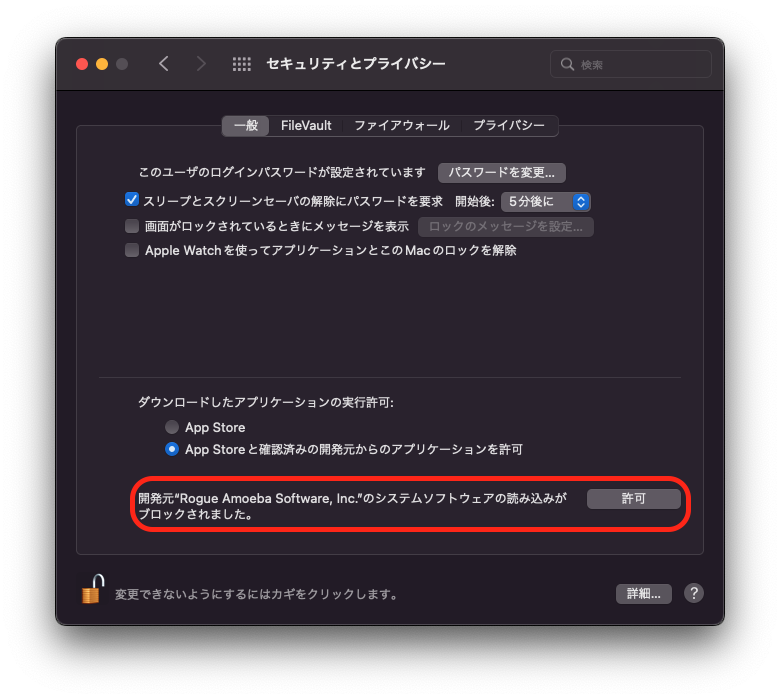Viewport: 780px width, 699px height.
Task: Click the forward navigation arrow
Action: [x=200, y=64]
